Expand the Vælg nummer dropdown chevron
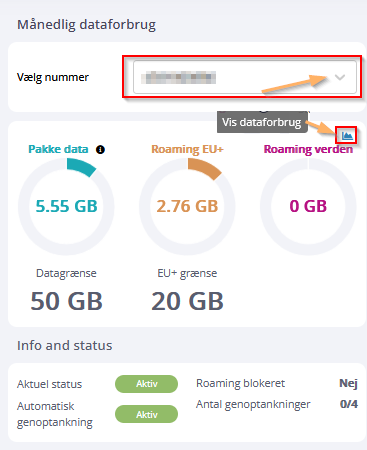This screenshot has width=367, height=450. (340, 77)
